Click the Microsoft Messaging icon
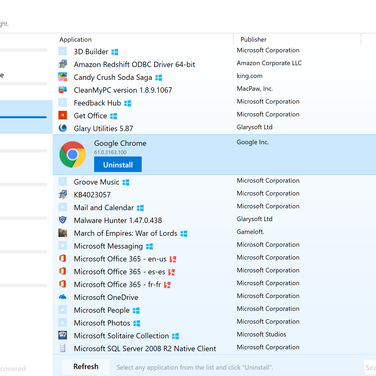Screen dimensions: 376x376 [x=63, y=246]
